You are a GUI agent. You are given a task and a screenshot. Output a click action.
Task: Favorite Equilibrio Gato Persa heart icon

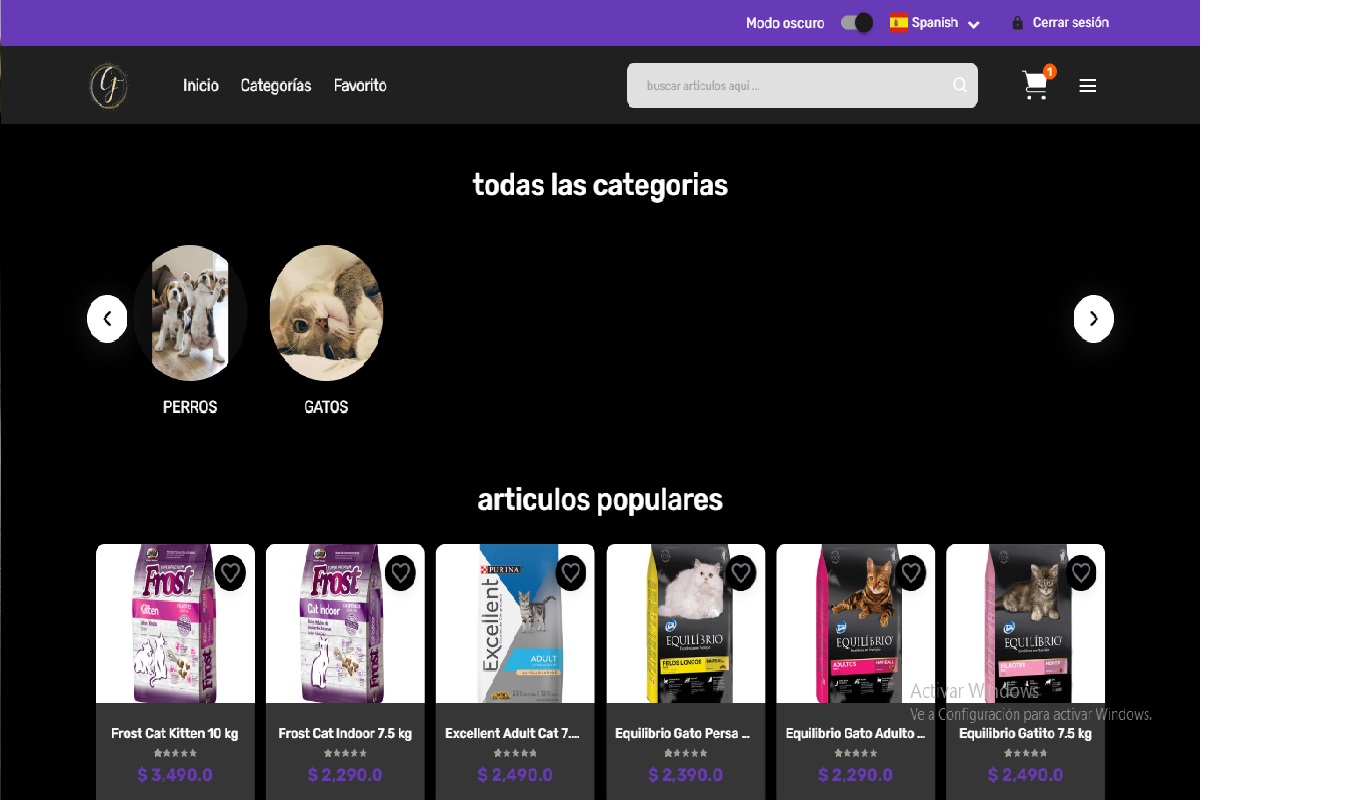(x=741, y=573)
